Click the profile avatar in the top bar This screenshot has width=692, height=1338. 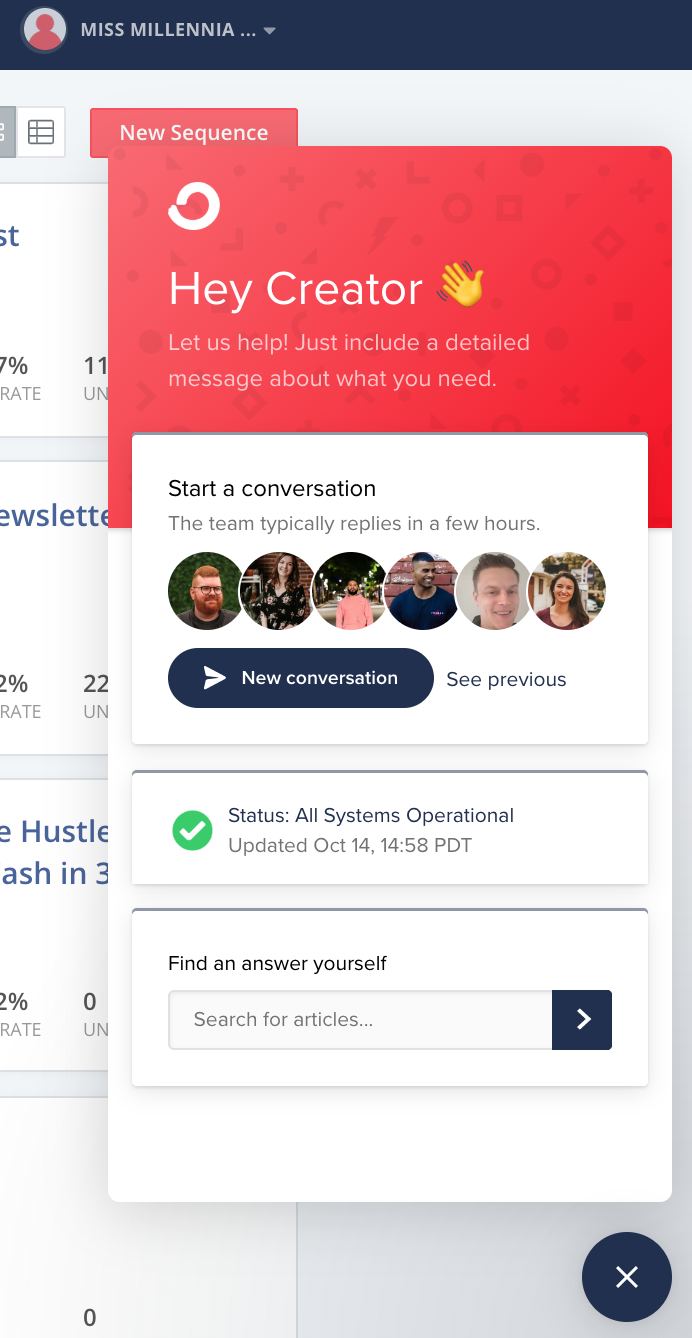tap(44, 29)
